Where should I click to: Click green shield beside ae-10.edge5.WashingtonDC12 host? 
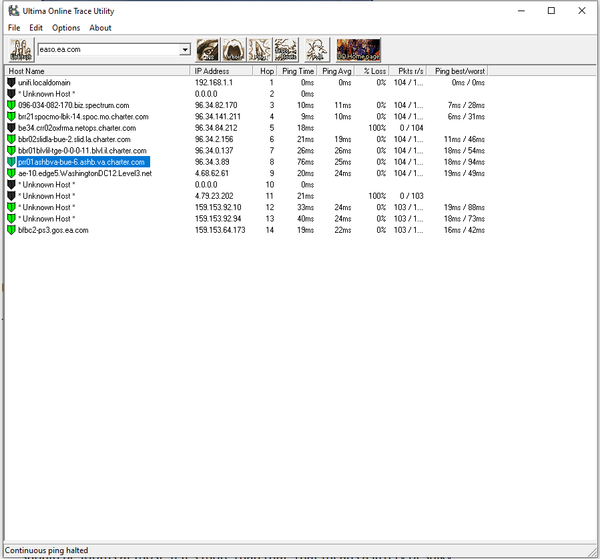11,173
